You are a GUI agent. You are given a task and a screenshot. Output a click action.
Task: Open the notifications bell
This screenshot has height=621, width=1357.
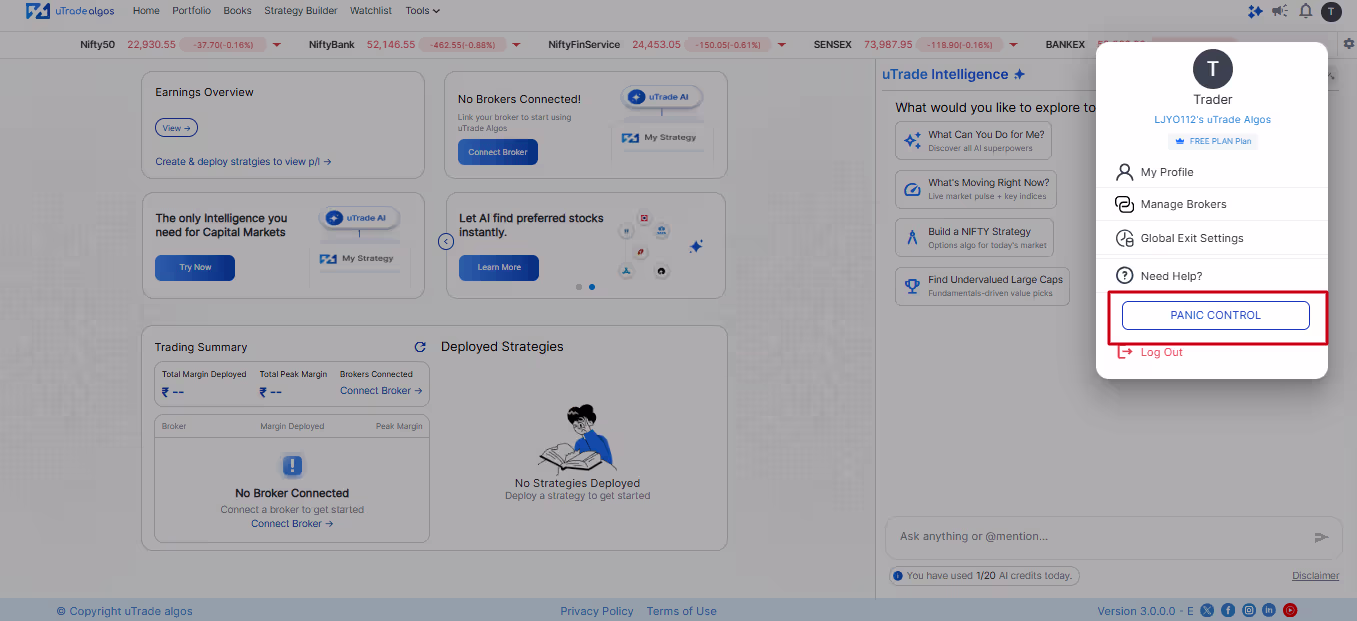1305,11
